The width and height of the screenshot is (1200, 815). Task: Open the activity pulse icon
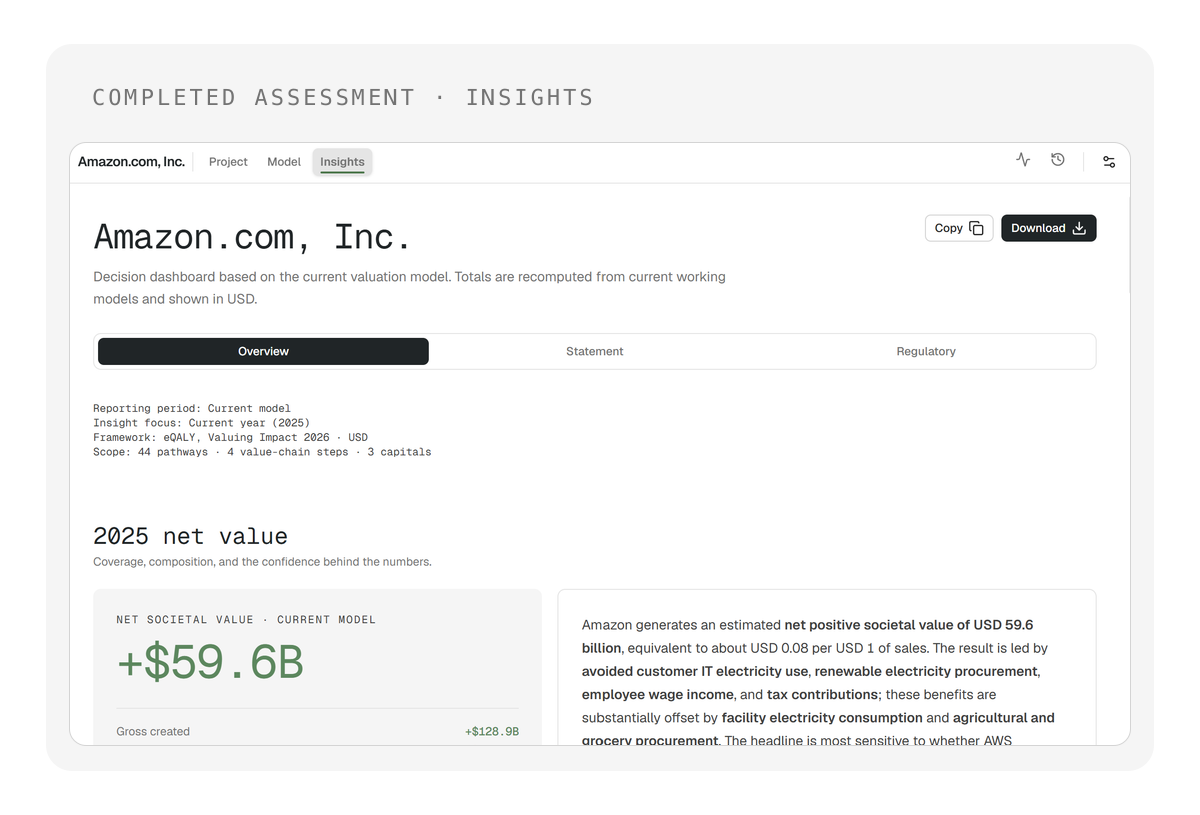pos(1023,160)
